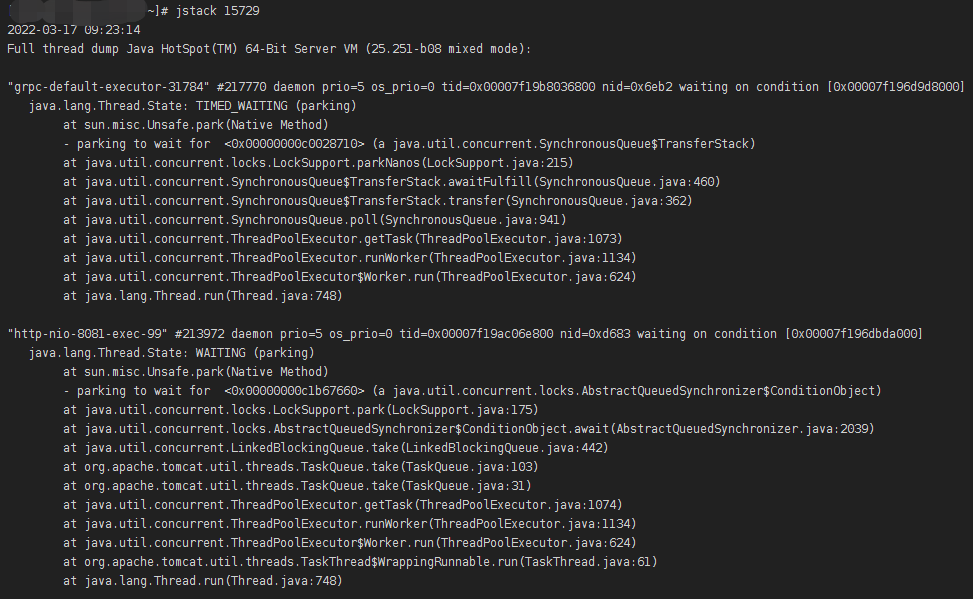Click the WAITING (parking) thread state
The image size is (973, 599).
pos(255,353)
